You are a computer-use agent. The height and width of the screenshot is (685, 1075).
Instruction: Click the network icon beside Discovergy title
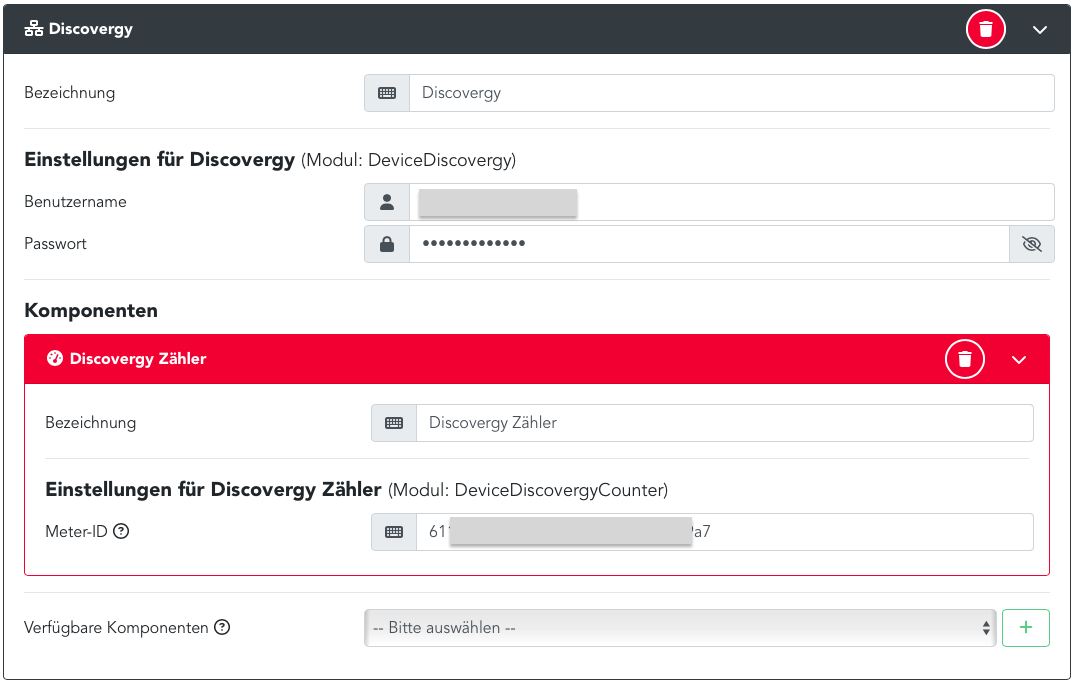[34, 29]
